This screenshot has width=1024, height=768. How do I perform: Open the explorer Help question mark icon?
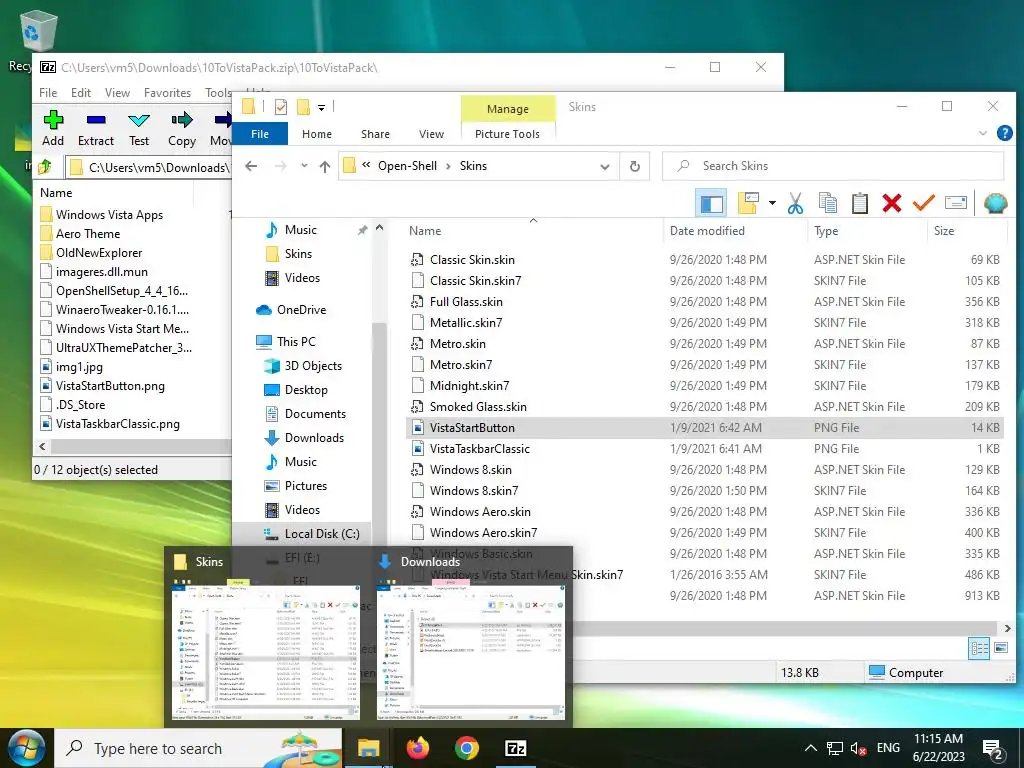1005,133
